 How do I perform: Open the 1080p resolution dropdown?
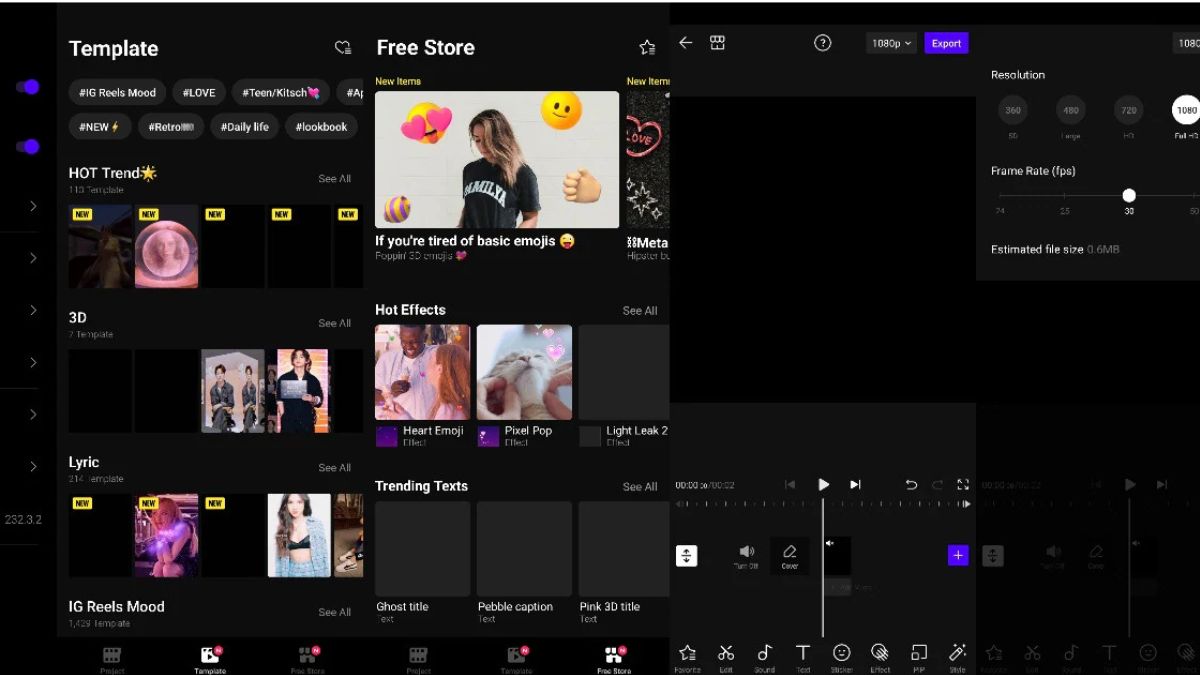pyautogui.click(x=891, y=43)
